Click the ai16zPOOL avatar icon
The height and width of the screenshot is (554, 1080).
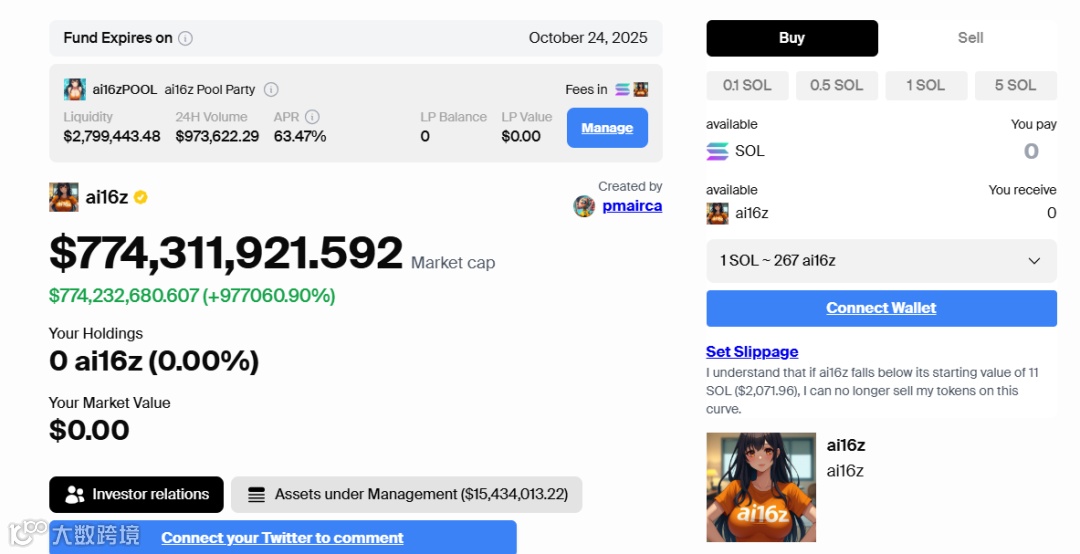coord(74,90)
